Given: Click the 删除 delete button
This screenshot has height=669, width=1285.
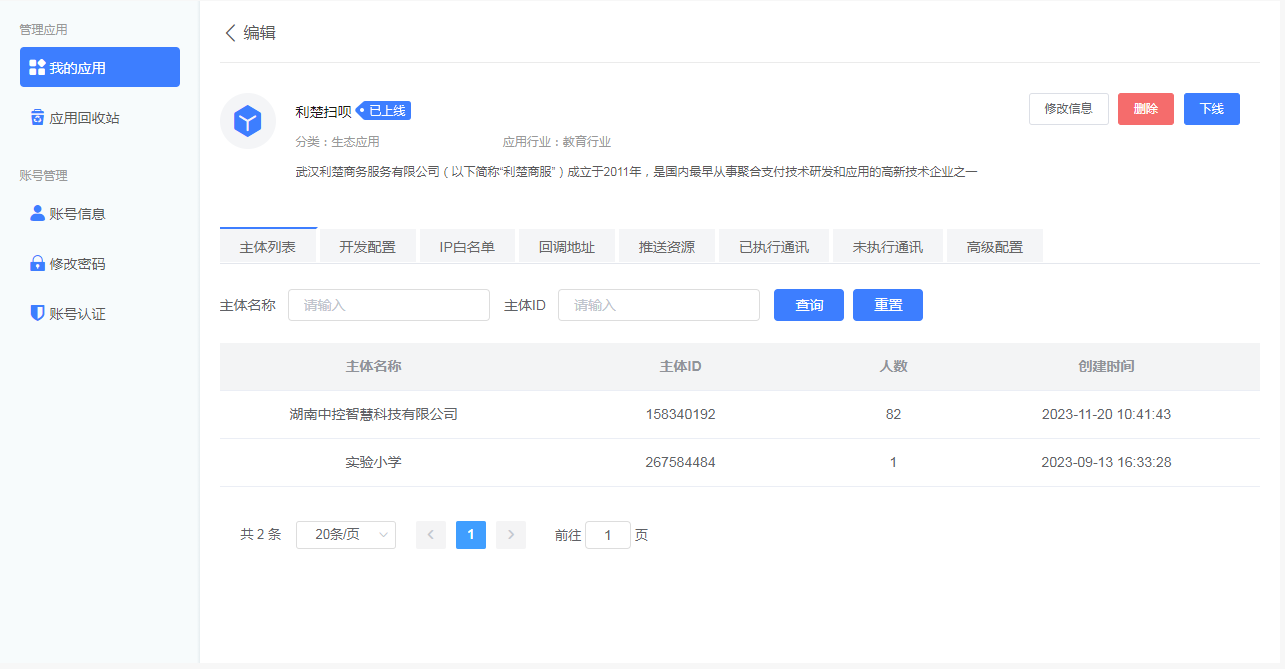Looking at the screenshot, I should coord(1145,109).
